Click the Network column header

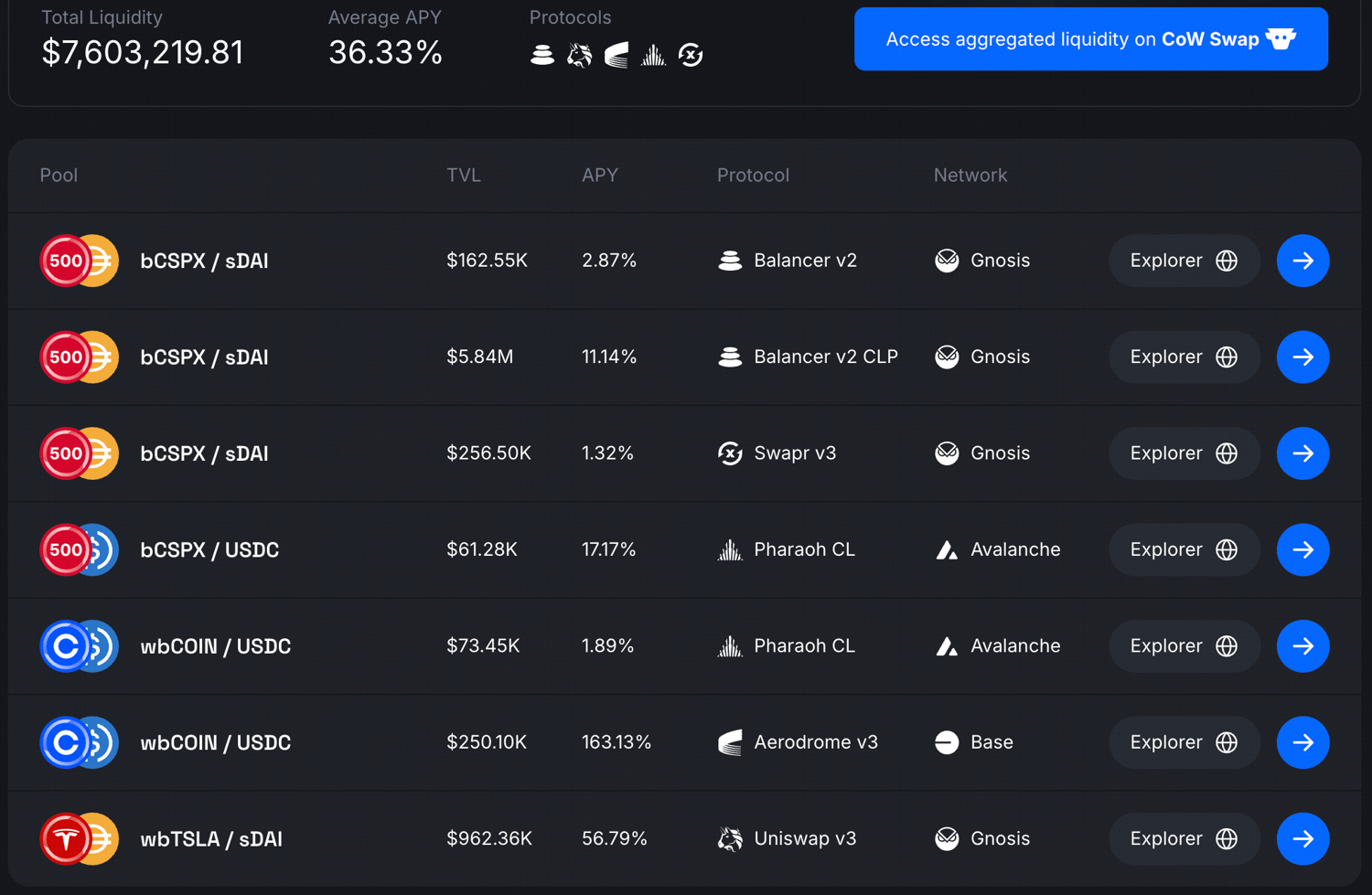pos(970,175)
